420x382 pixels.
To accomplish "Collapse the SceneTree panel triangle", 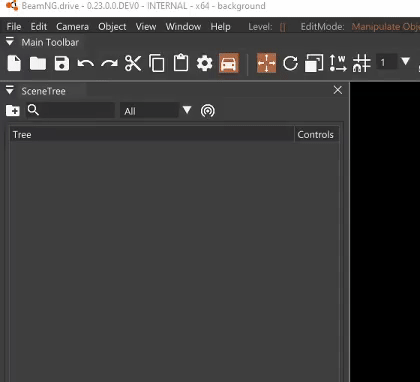I will (10, 90).
